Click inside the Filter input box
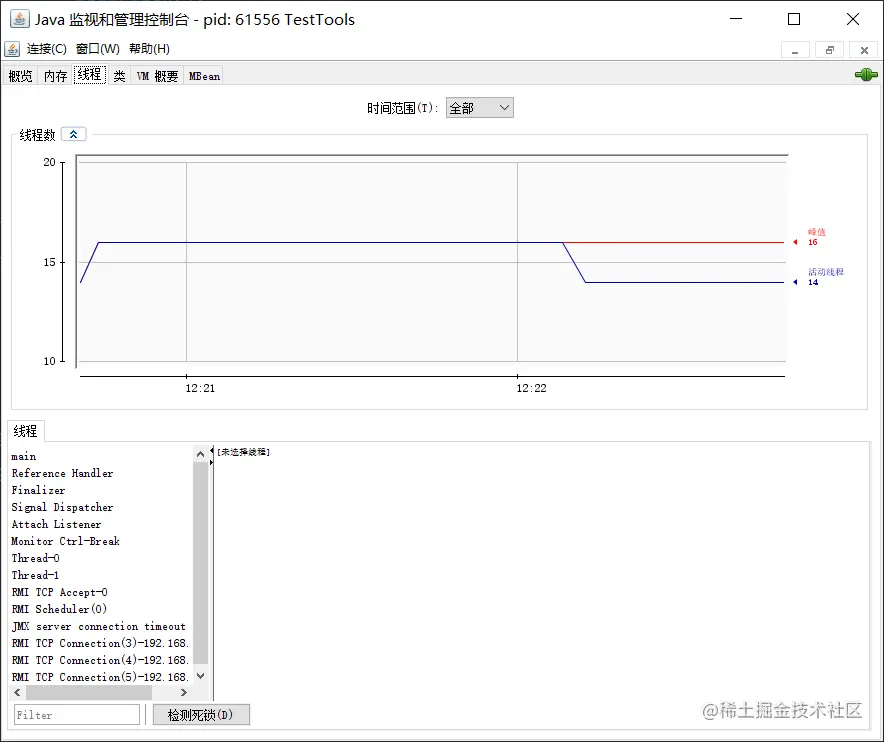 tap(76, 714)
